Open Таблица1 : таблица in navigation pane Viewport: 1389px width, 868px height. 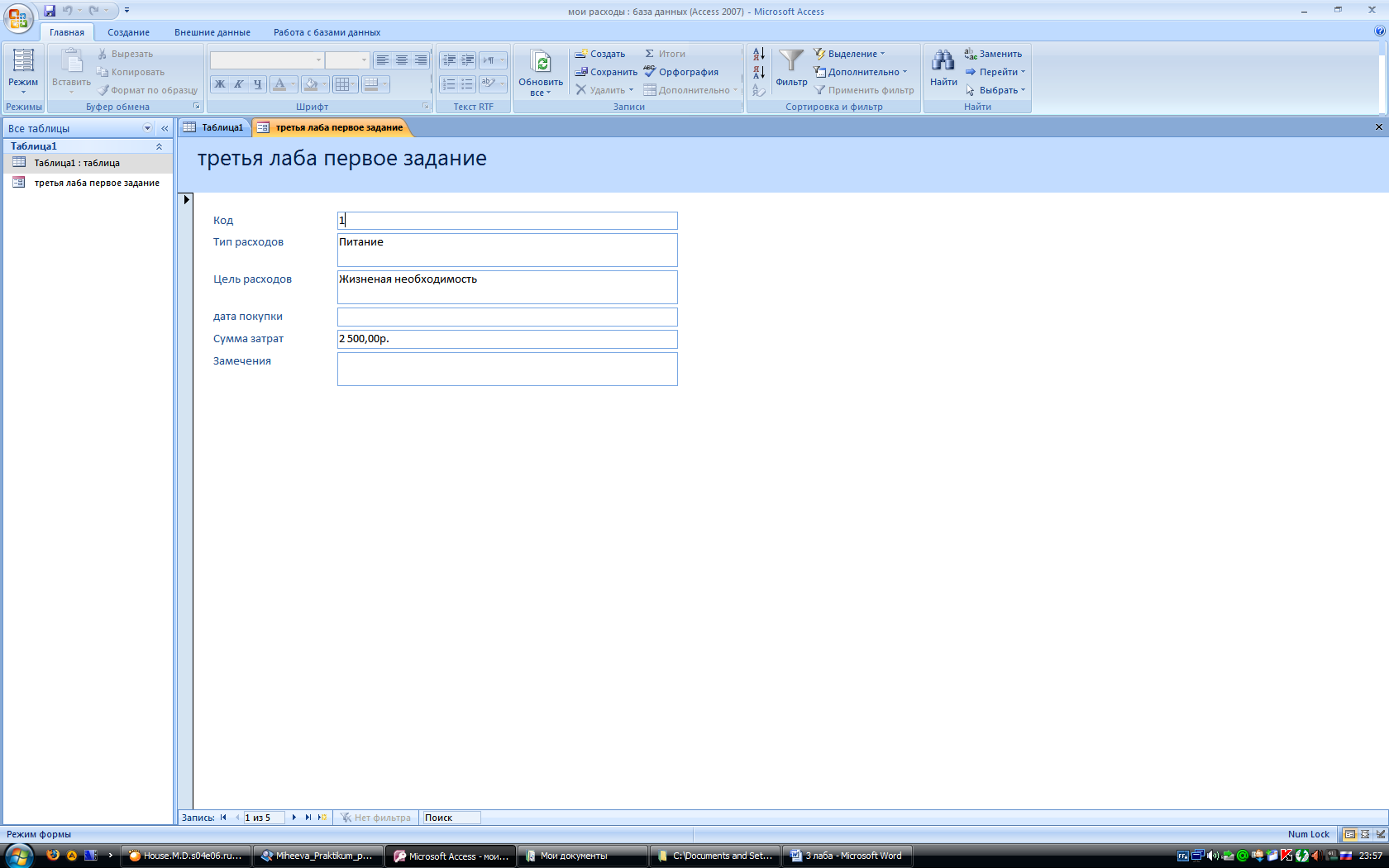(x=88, y=163)
